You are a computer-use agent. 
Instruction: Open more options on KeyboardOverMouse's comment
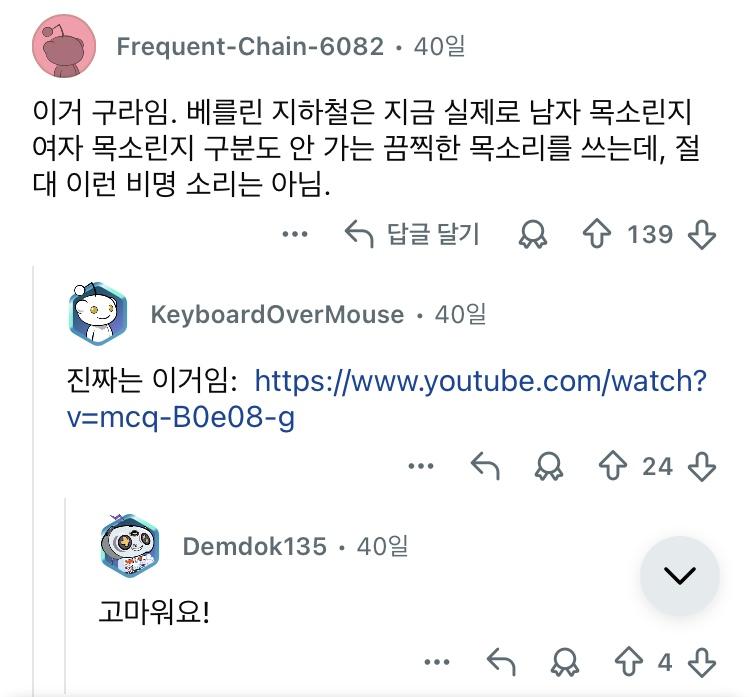(x=421, y=465)
